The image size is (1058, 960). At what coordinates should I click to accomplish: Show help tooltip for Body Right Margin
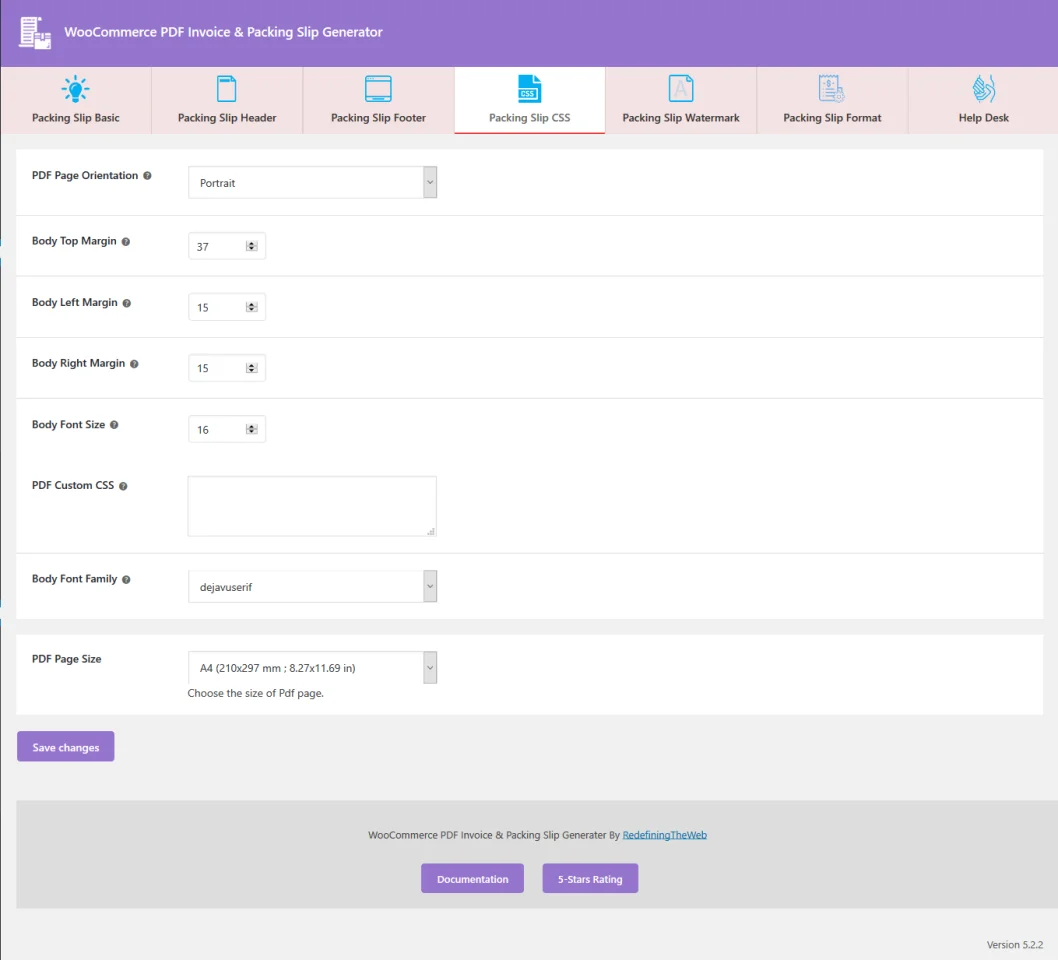pyautogui.click(x=134, y=364)
